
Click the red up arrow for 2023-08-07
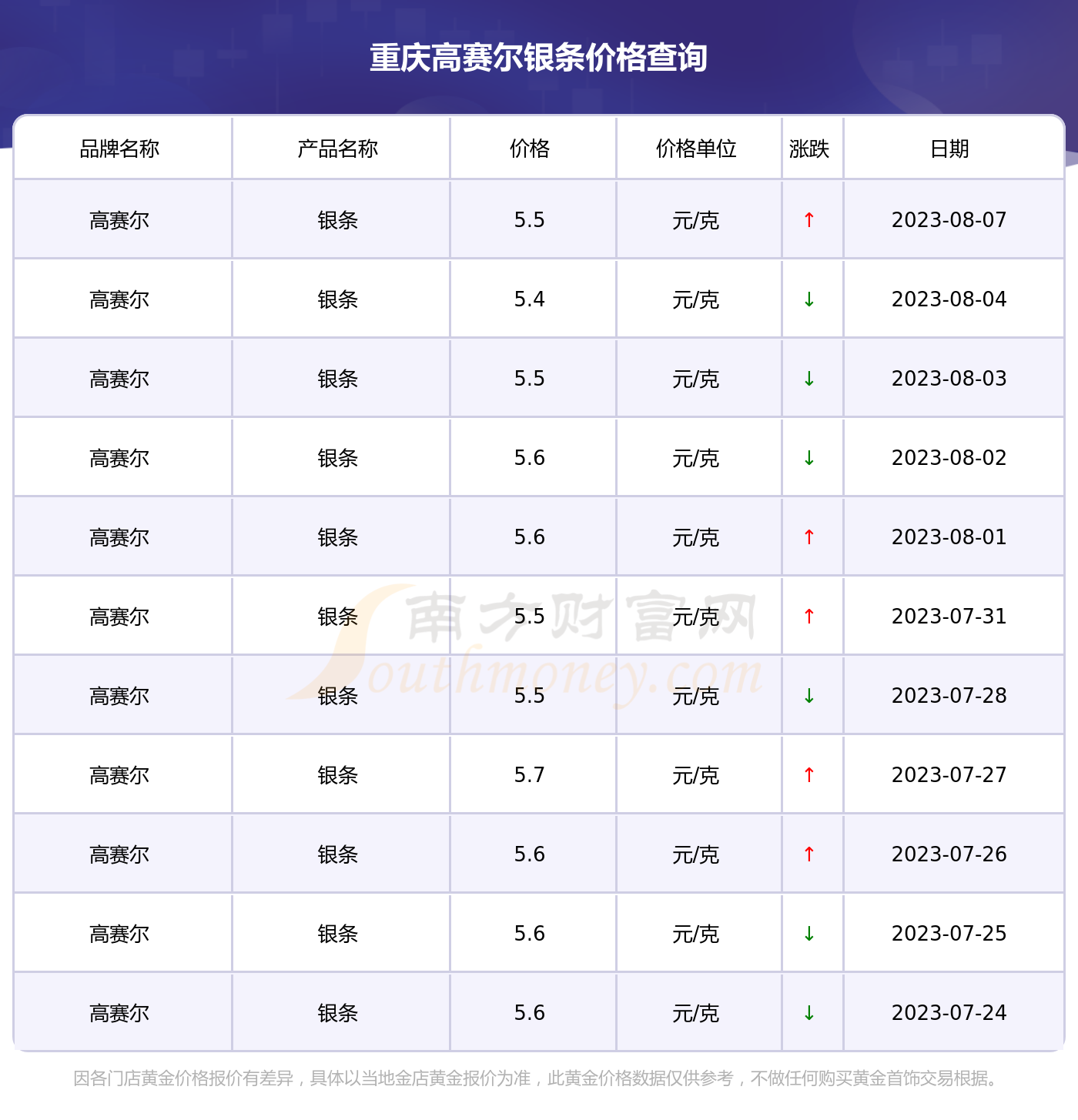(809, 220)
